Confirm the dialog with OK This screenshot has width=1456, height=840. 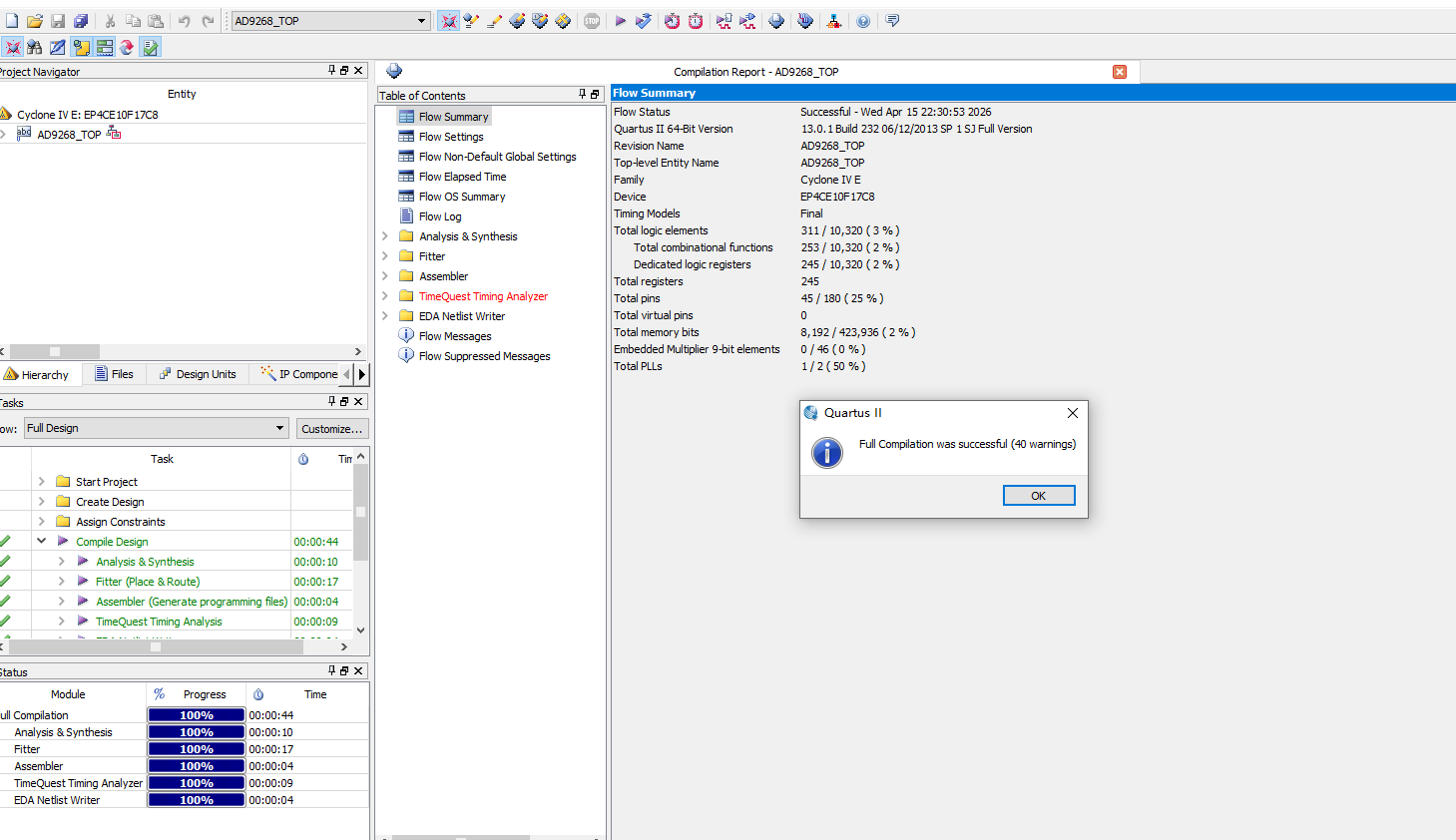pyautogui.click(x=1039, y=496)
